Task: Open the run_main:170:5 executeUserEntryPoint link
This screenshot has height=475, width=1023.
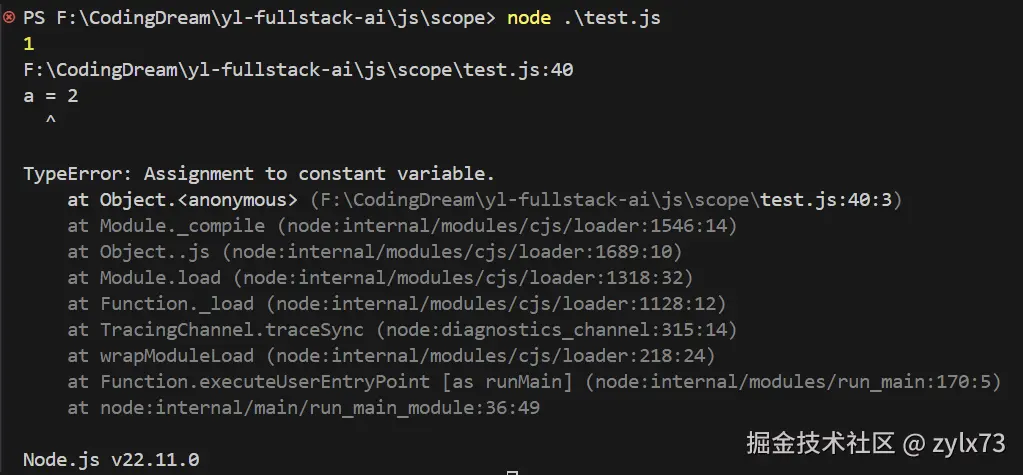Action: tap(794, 382)
